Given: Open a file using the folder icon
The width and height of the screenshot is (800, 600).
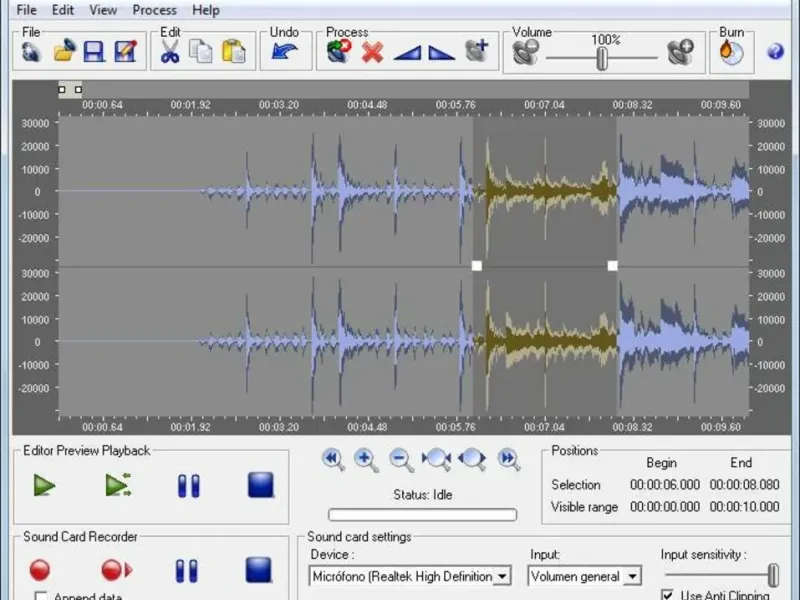Looking at the screenshot, I should (64, 52).
